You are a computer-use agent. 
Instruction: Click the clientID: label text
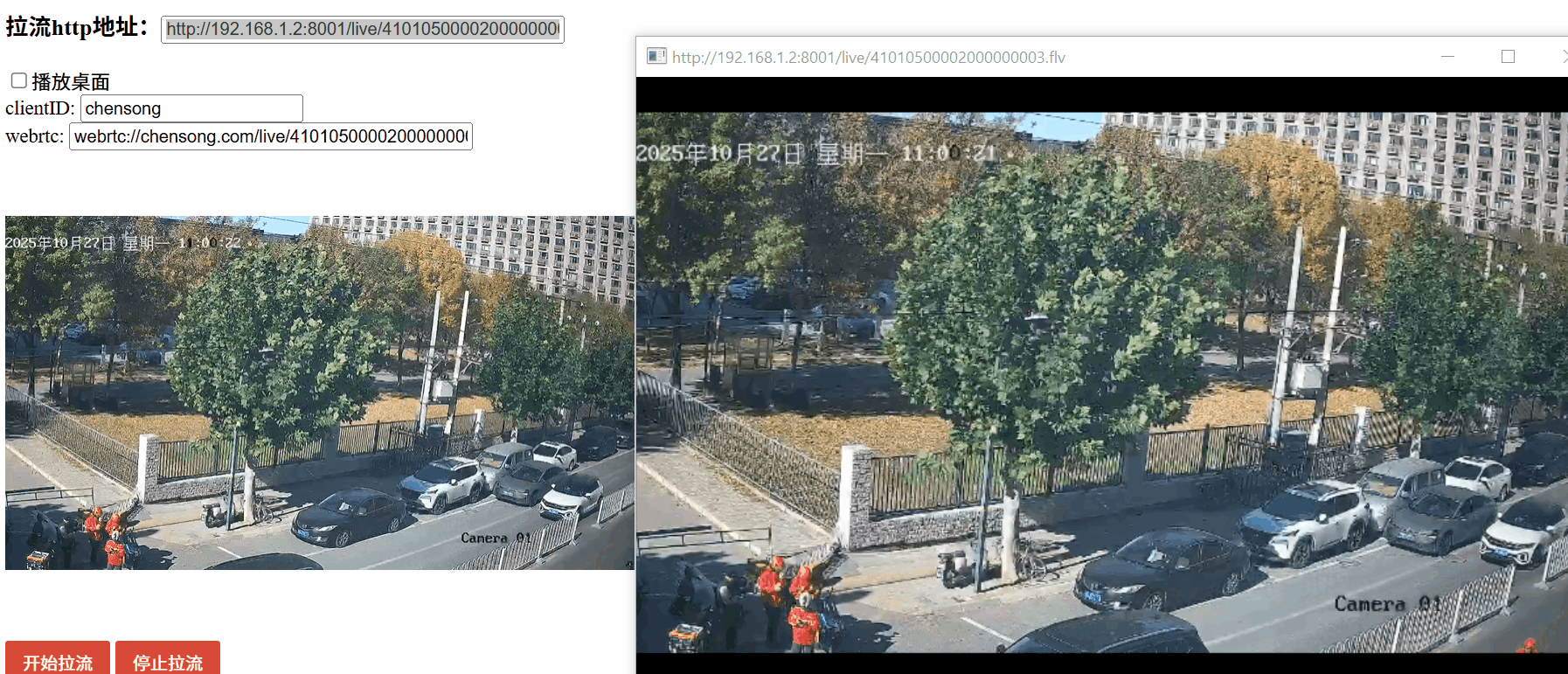point(40,108)
